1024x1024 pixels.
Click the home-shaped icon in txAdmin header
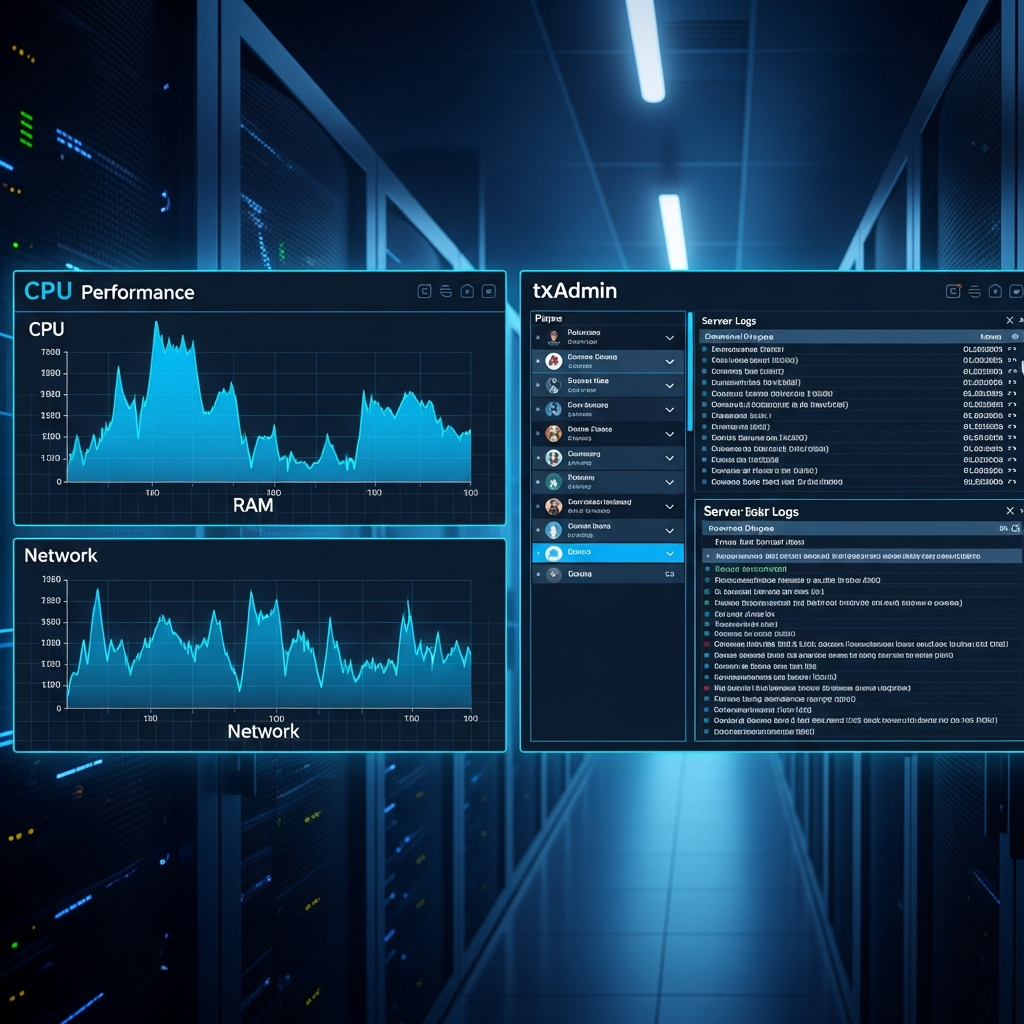995,291
